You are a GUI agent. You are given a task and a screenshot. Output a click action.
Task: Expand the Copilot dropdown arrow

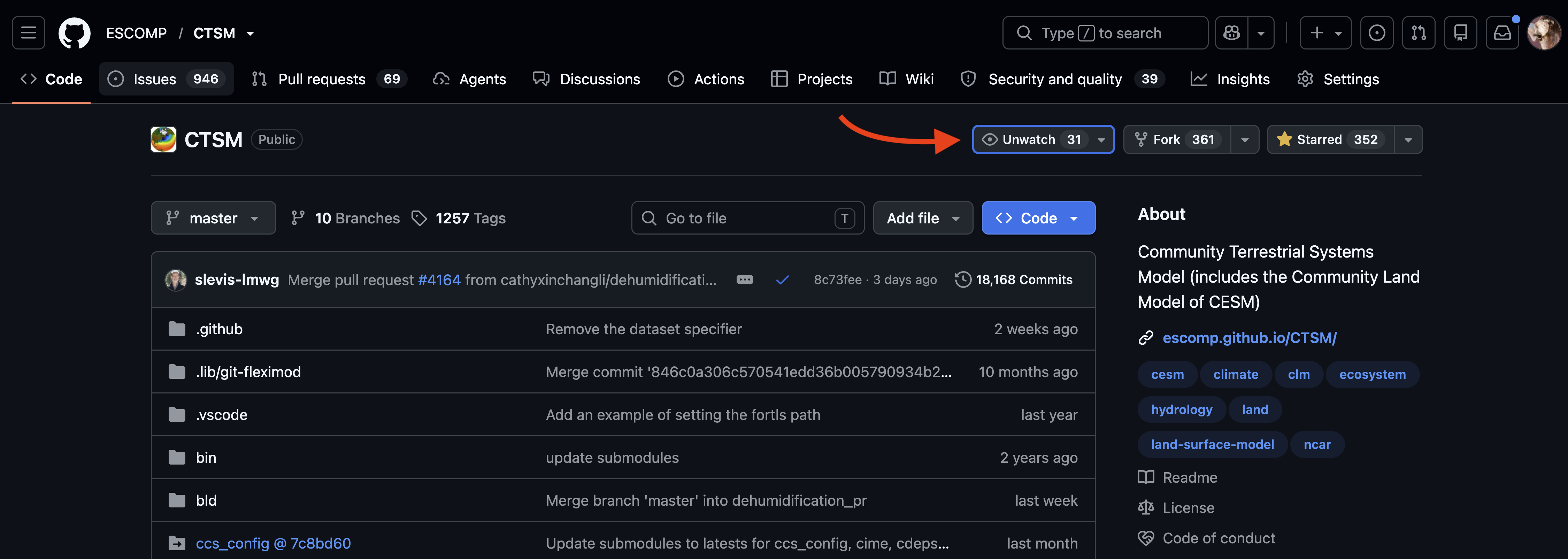pos(1261,33)
